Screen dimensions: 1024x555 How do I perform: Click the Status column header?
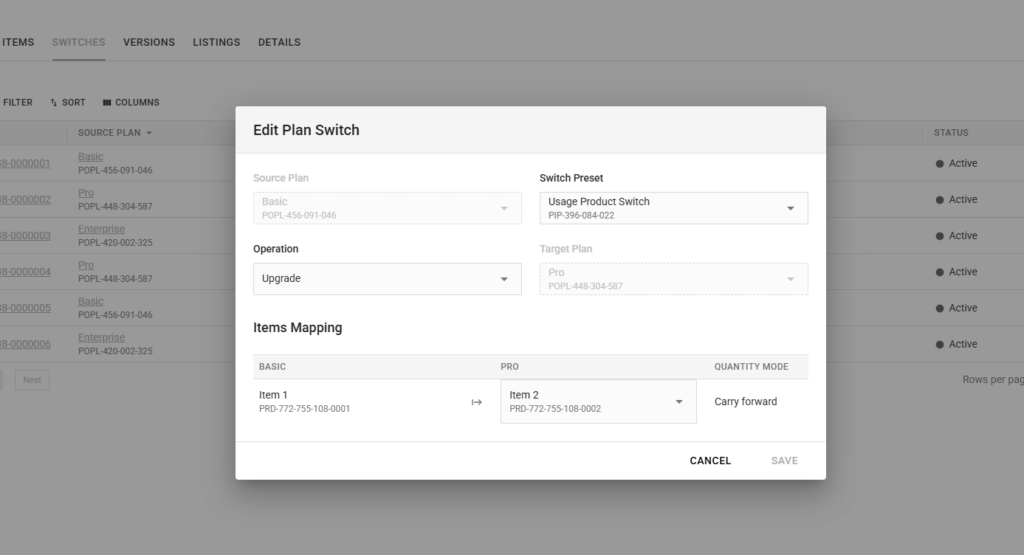[x=951, y=133]
